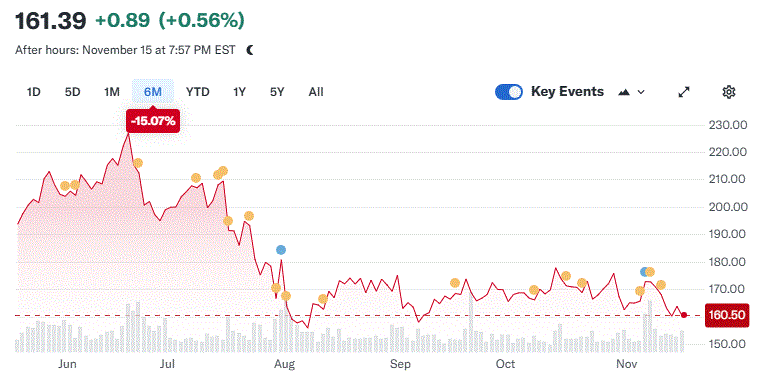Click the after-hours moon icon

[250, 50]
